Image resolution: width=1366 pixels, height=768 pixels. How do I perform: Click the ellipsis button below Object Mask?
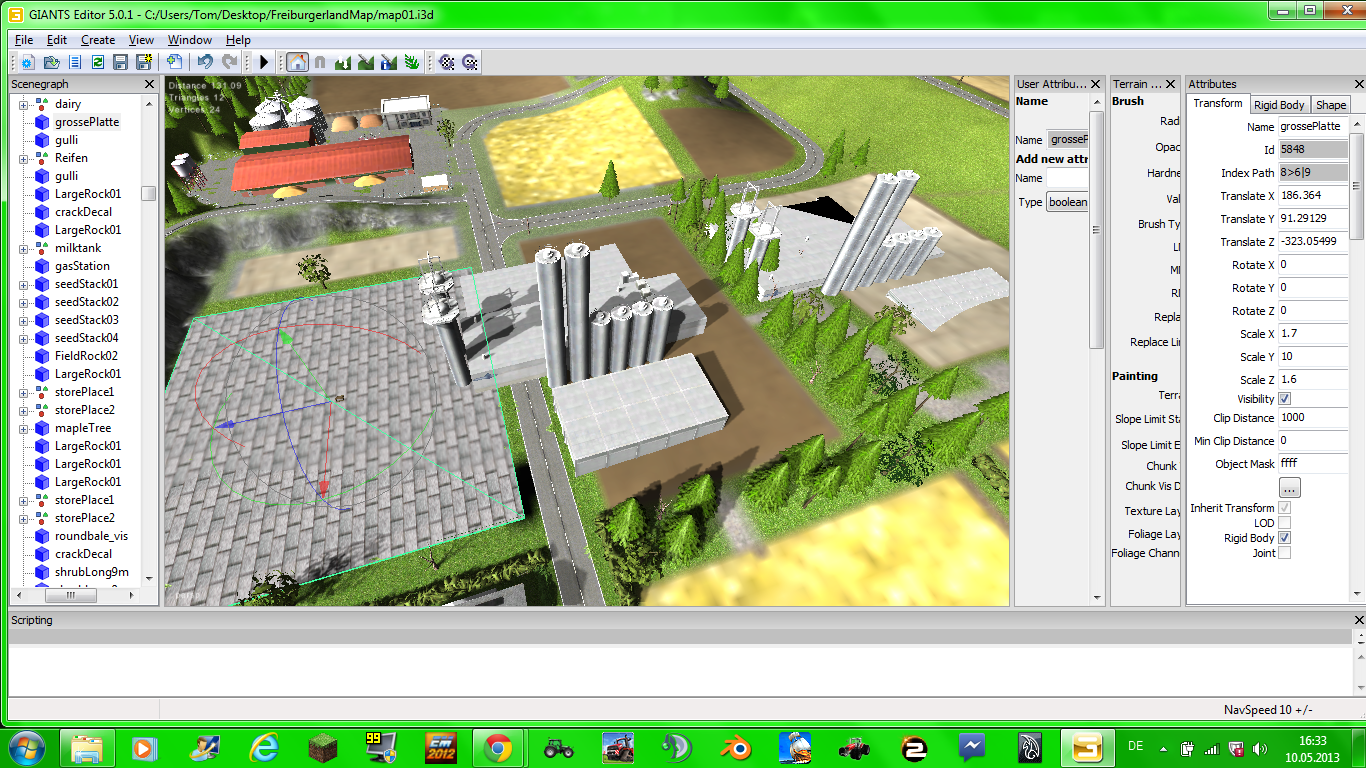tap(1290, 489)
